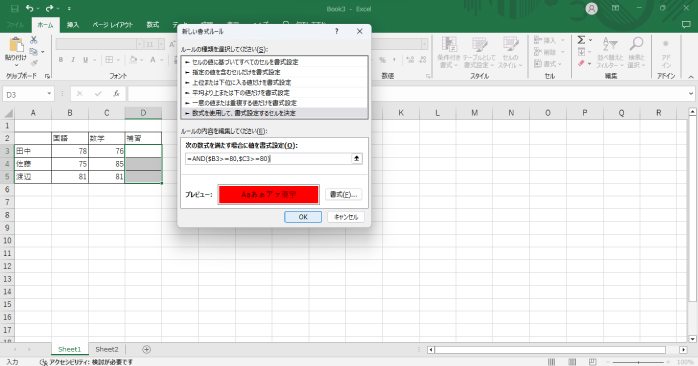Screen dimensions: 698x366
Task: Open the 数式 ribbon tab
Action: click(153, 25)
